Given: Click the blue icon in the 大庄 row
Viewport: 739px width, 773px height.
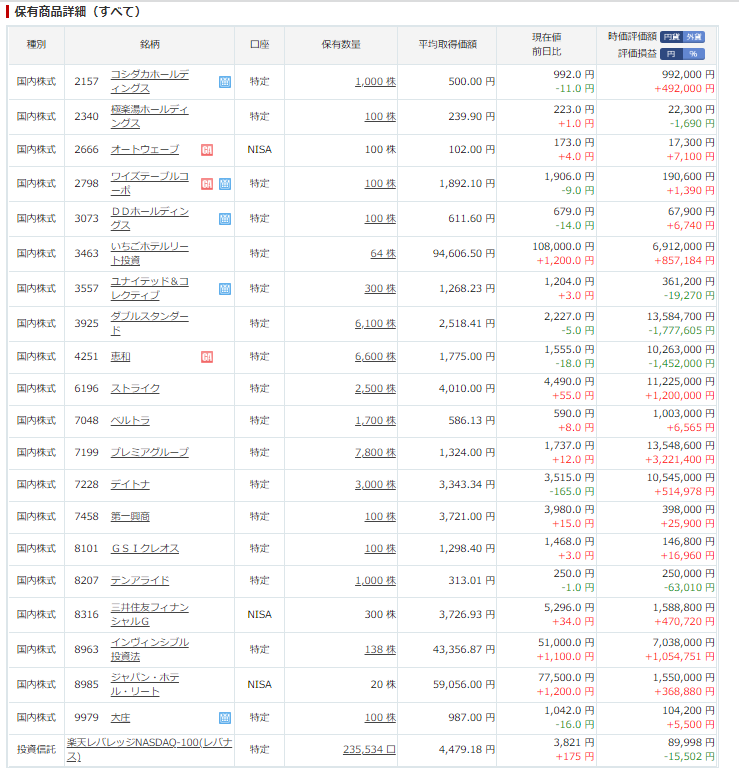Looking at the screenshot, I should coord(225,718).
